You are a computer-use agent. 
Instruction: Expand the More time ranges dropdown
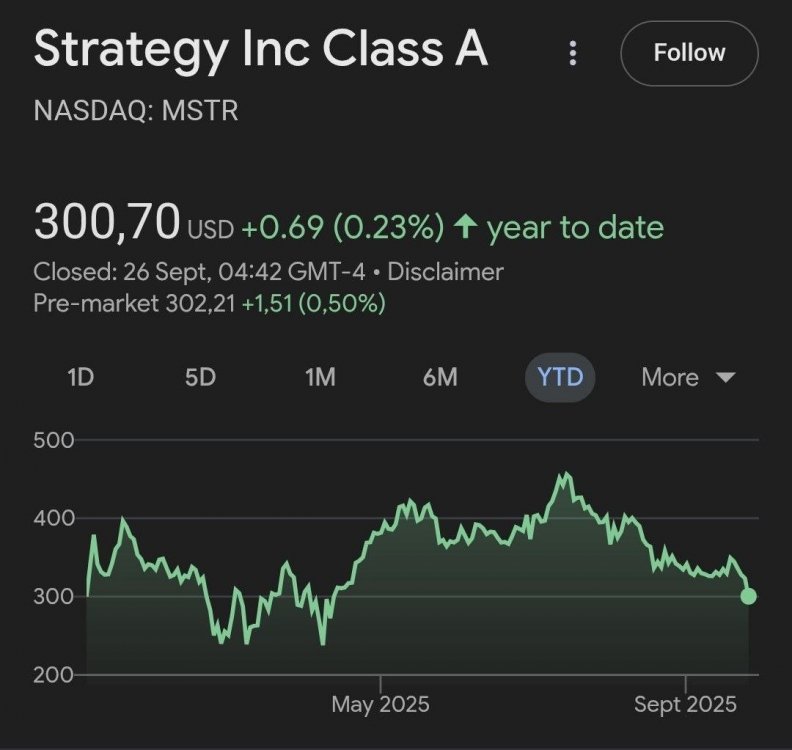[688, 377]
